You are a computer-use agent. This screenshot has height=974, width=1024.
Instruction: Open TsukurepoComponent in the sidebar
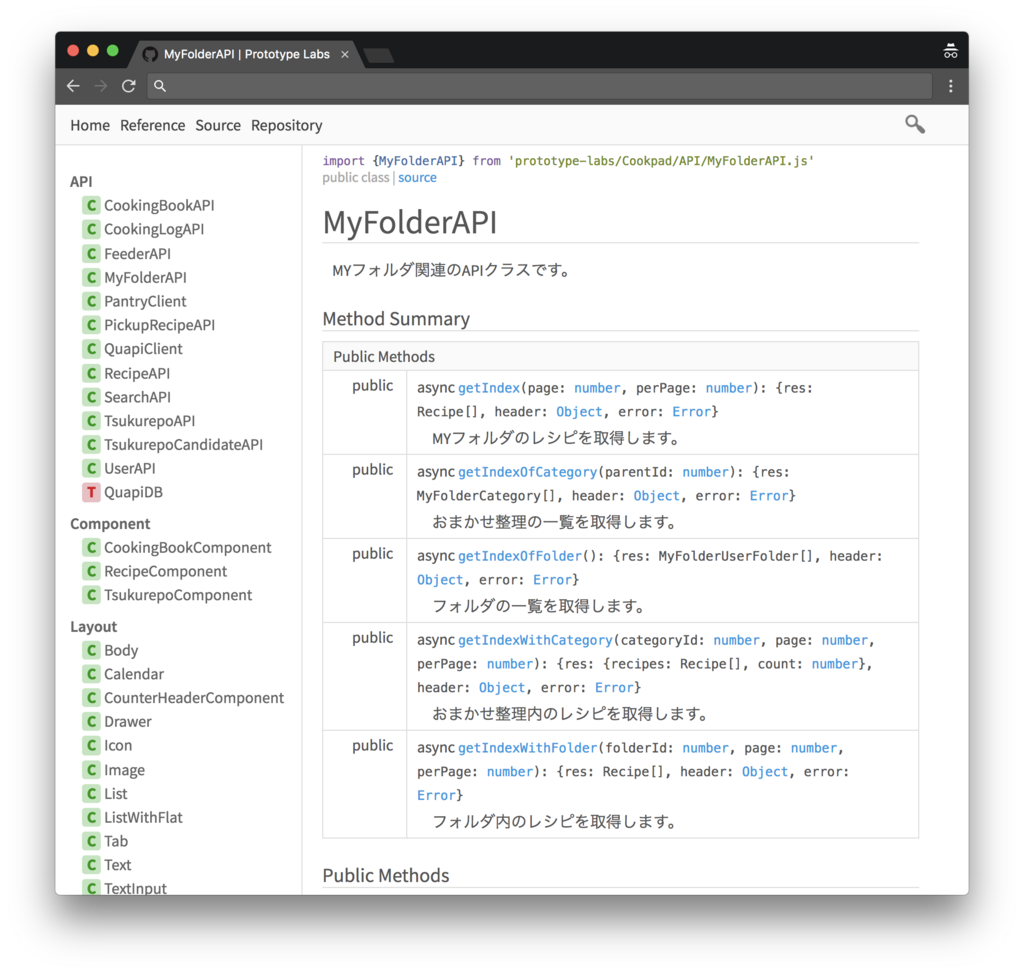click(x=178, y=595)
